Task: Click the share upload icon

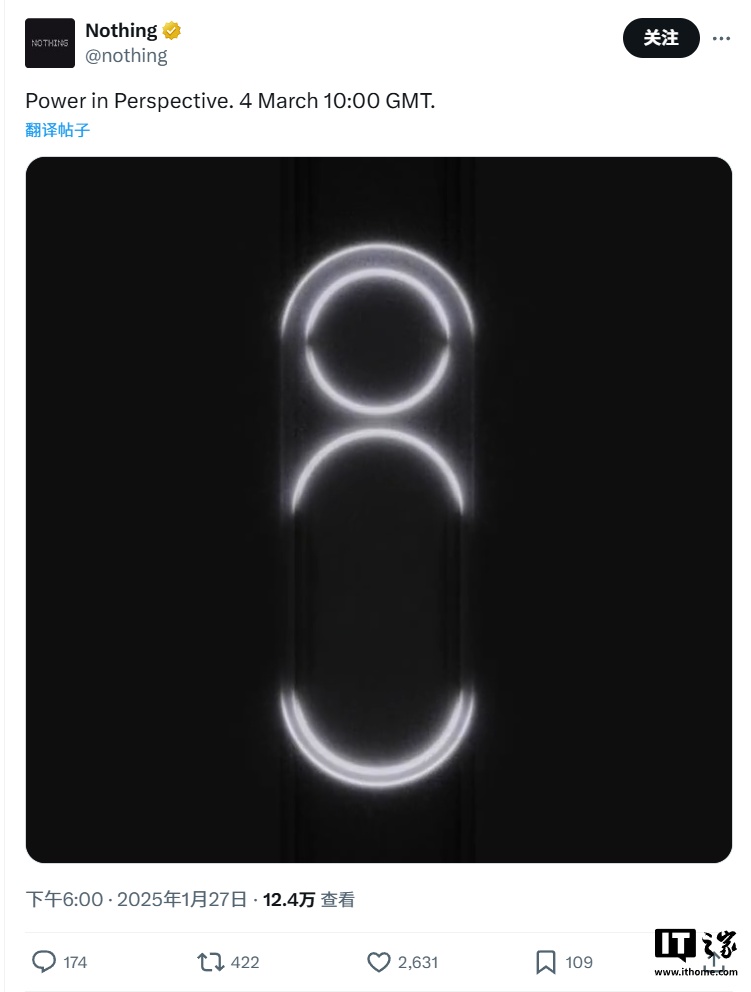Action: [713, 962]
